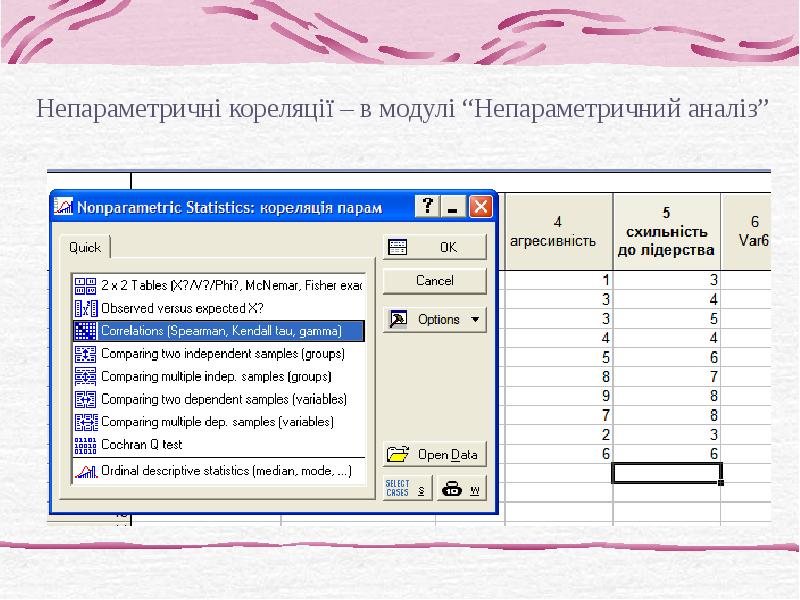Click the Observed versus expected icon
800x600 pixels.
click(85, 308)
